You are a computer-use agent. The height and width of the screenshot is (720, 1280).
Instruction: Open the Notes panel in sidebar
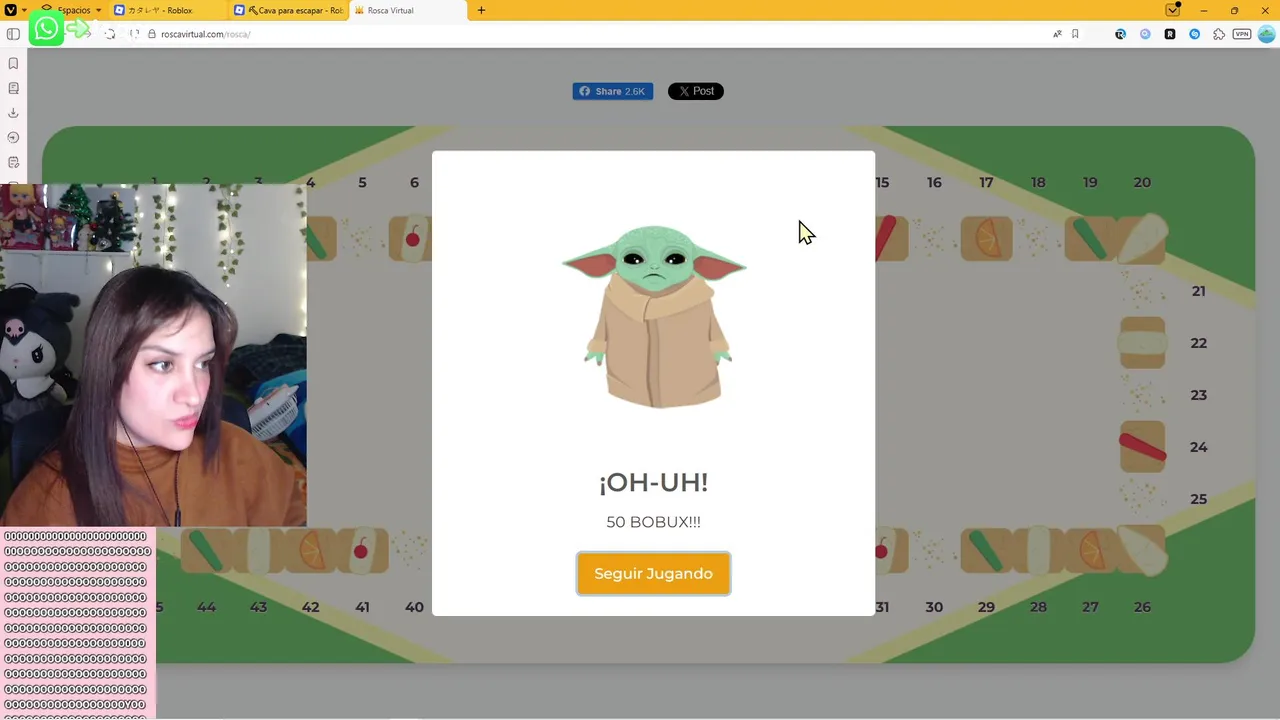tap(13, 162)
